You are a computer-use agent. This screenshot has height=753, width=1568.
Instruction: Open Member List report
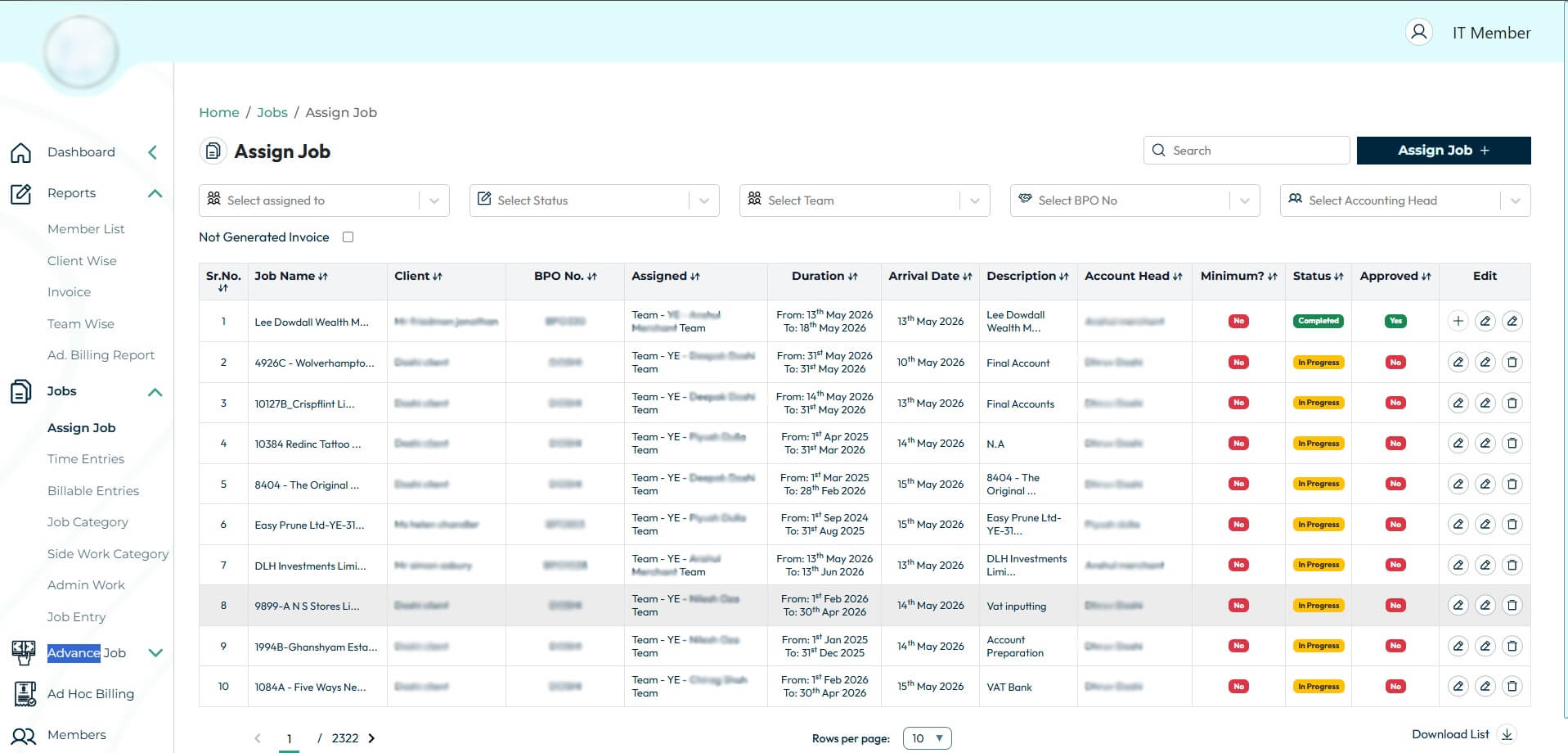click(x=86, y=229)
